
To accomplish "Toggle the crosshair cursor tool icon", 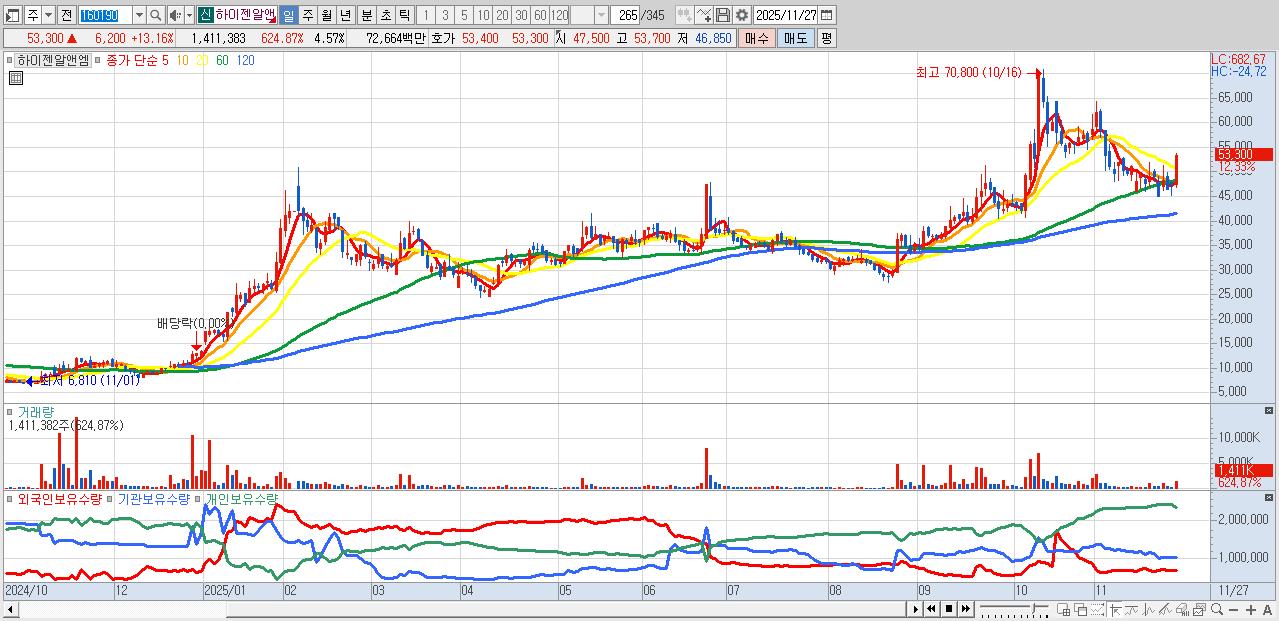I will pyautogui.click(x=1115, y=609).
